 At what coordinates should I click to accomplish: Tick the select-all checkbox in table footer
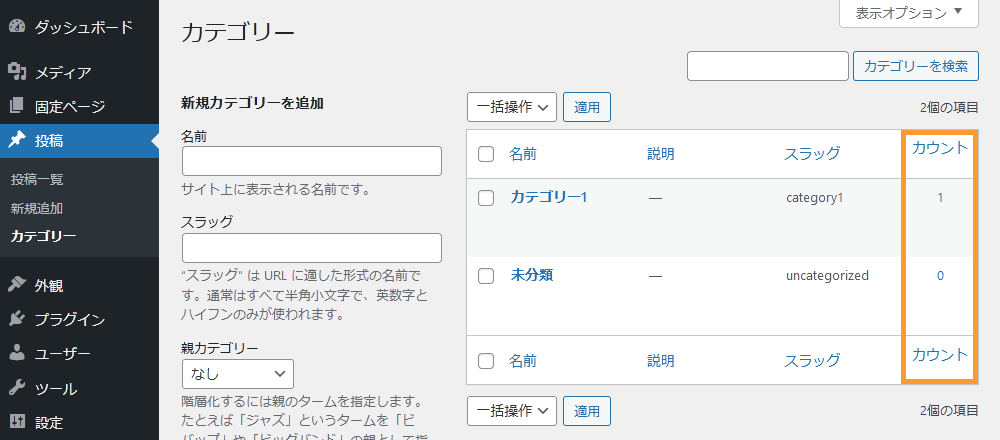[486, 361]
